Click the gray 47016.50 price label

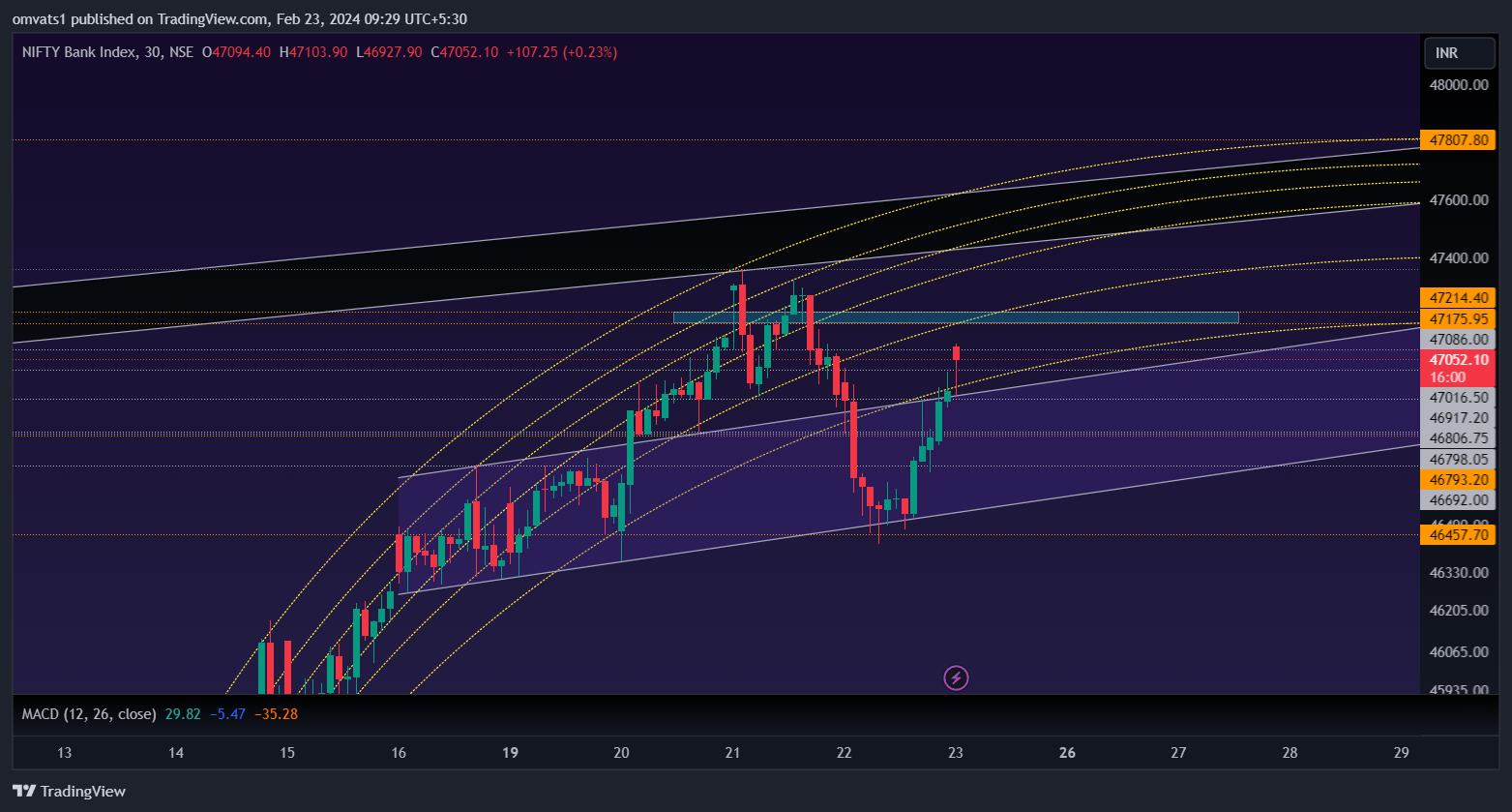pyautogui.click(x=1458, y=398)
